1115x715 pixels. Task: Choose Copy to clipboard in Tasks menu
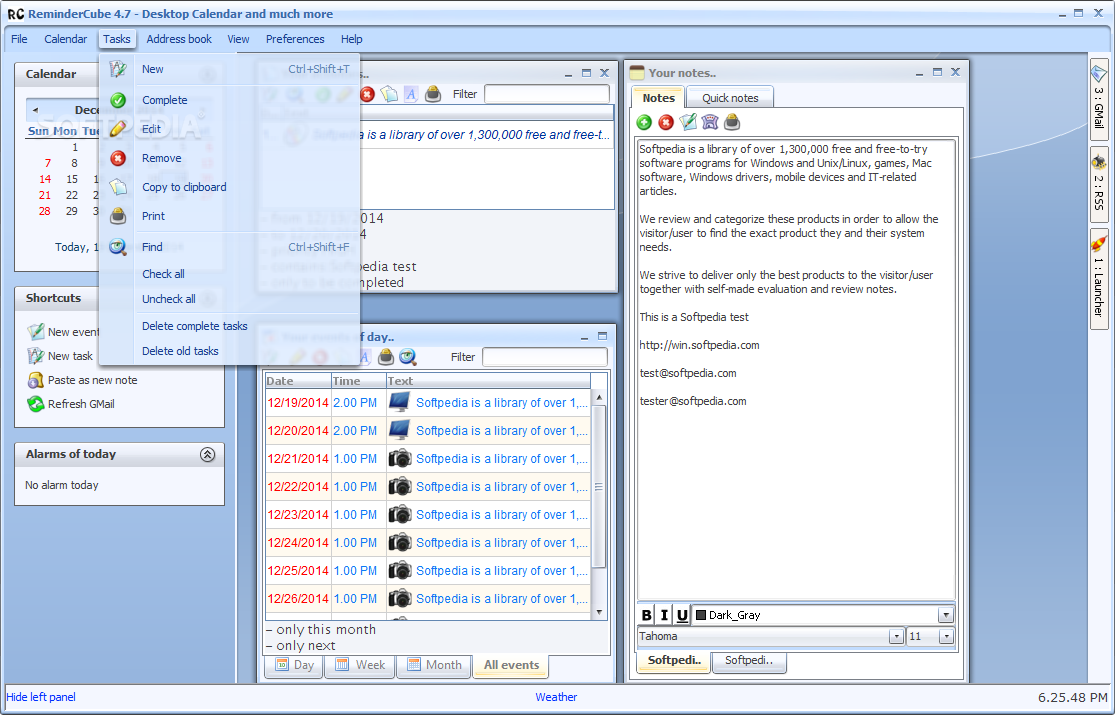click(x=229, y=187)
